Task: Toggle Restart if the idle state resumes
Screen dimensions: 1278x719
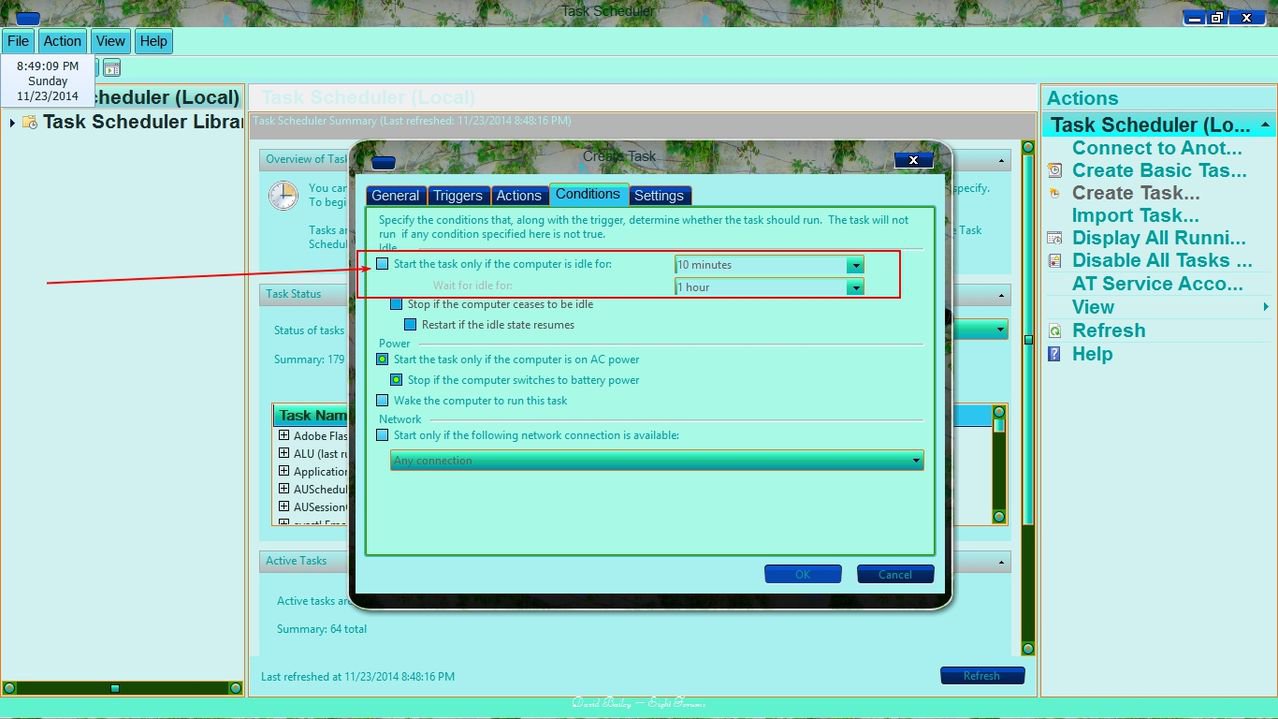Action: pyautogui.click(x=410, y=325)
